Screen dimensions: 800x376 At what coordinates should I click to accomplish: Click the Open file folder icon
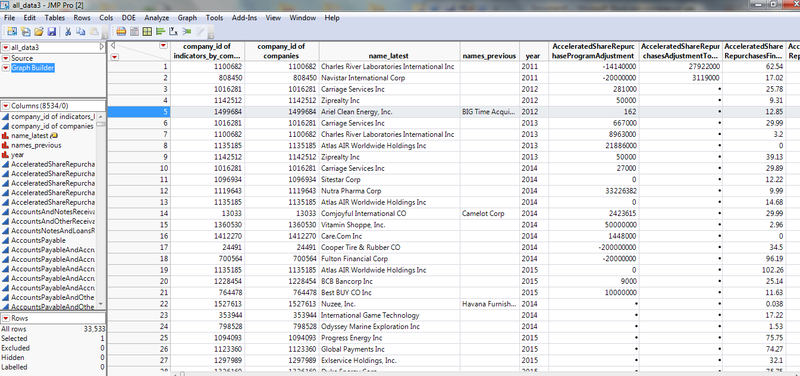click(39, 32)
